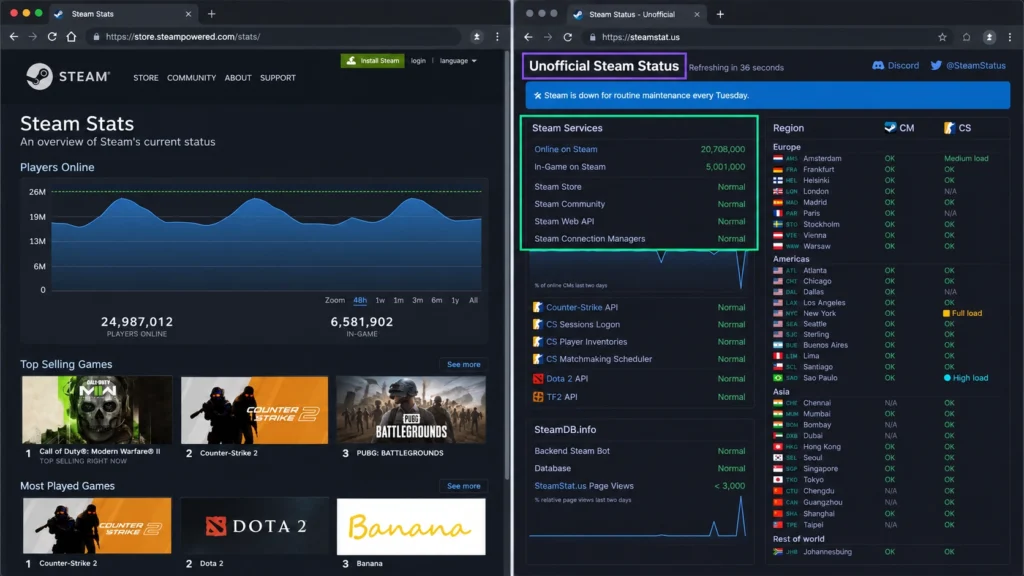Click the CM column icon in Region table
This screenshot has width=1024, height=576.
889,127
